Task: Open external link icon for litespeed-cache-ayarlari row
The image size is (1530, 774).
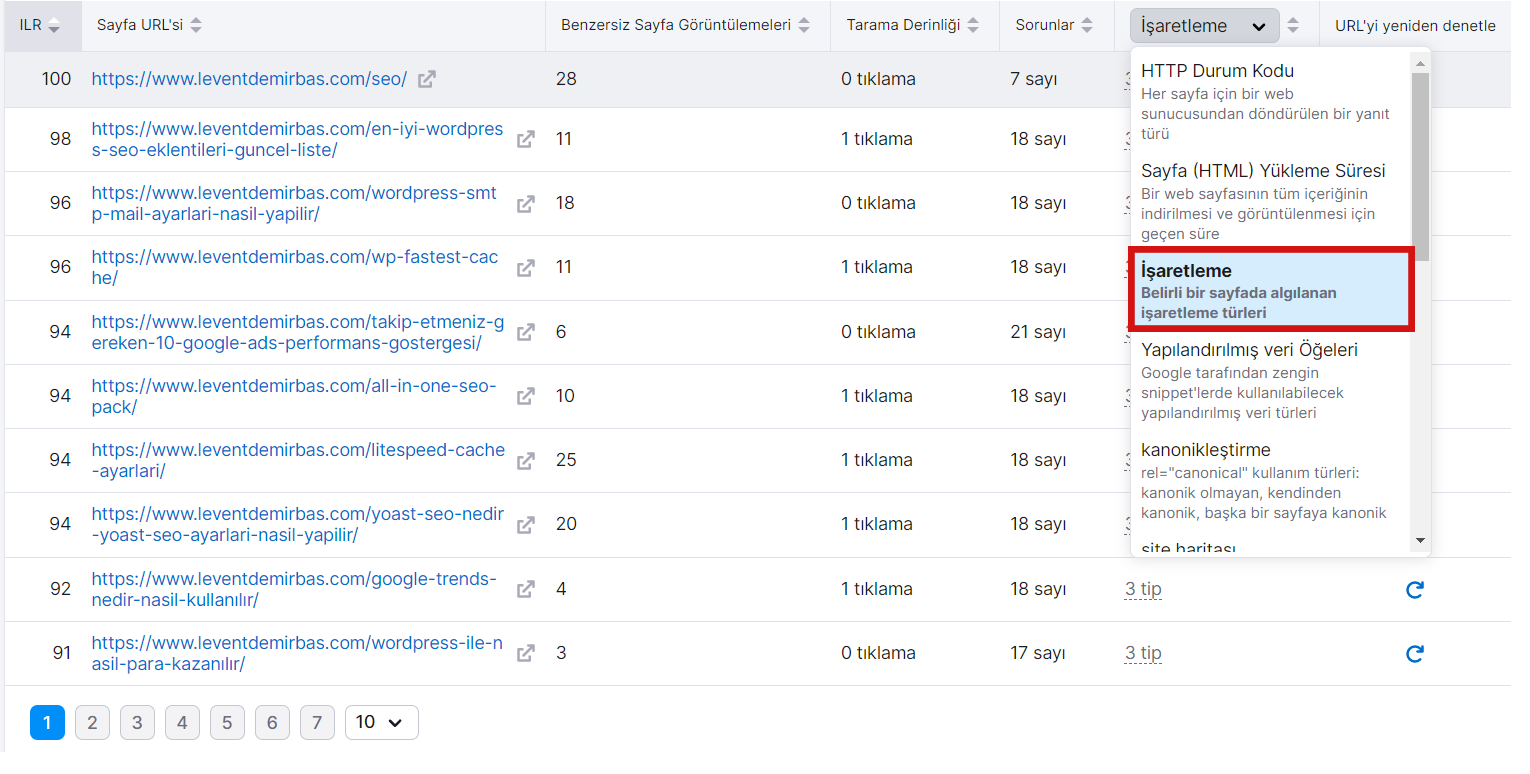Action: tap(525, 461)
